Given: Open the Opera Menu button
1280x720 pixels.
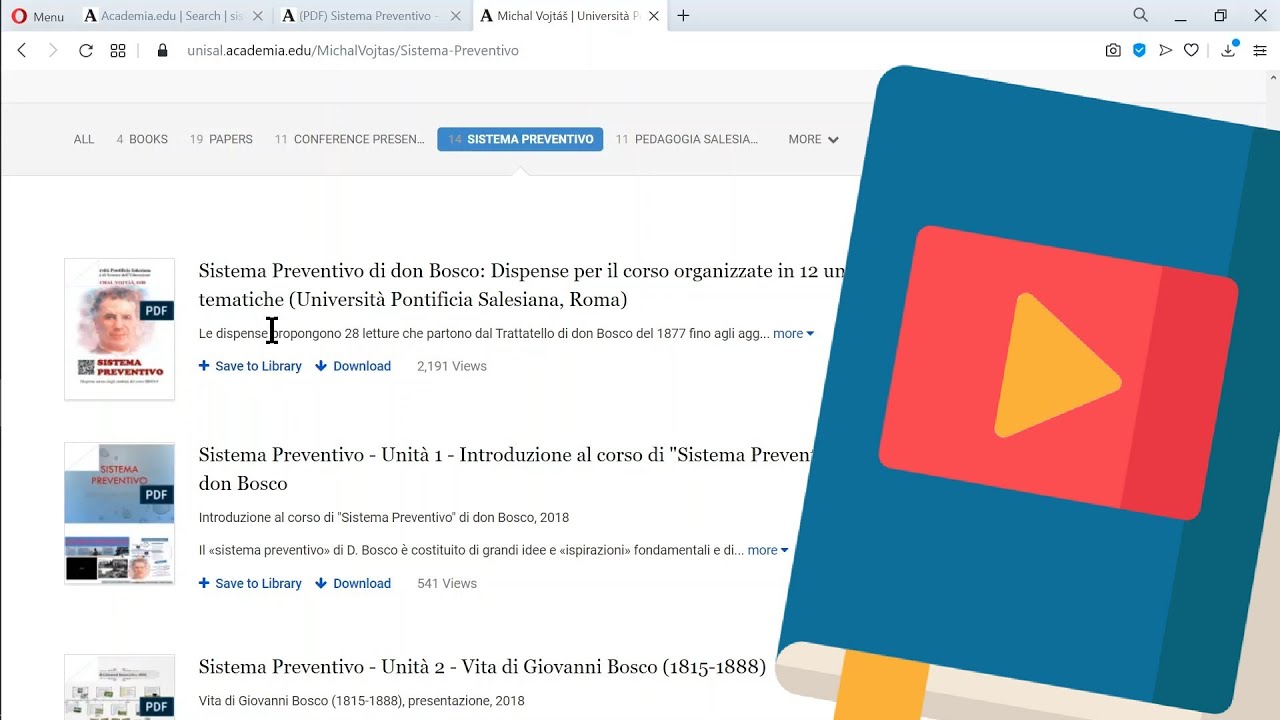Looking at the screenshot, I should click(x=37, y=16).
